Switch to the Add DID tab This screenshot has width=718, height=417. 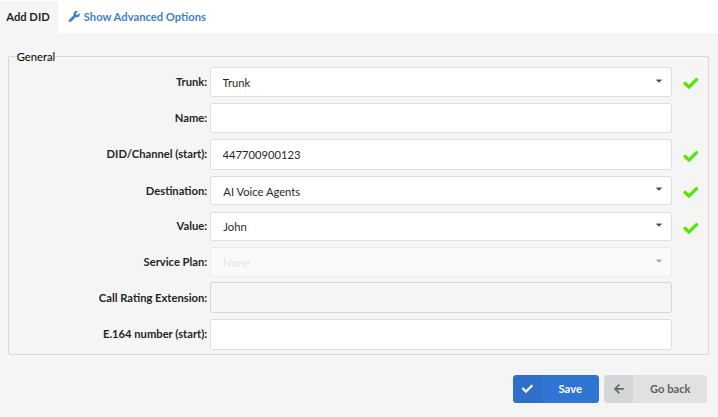point(28,17)
